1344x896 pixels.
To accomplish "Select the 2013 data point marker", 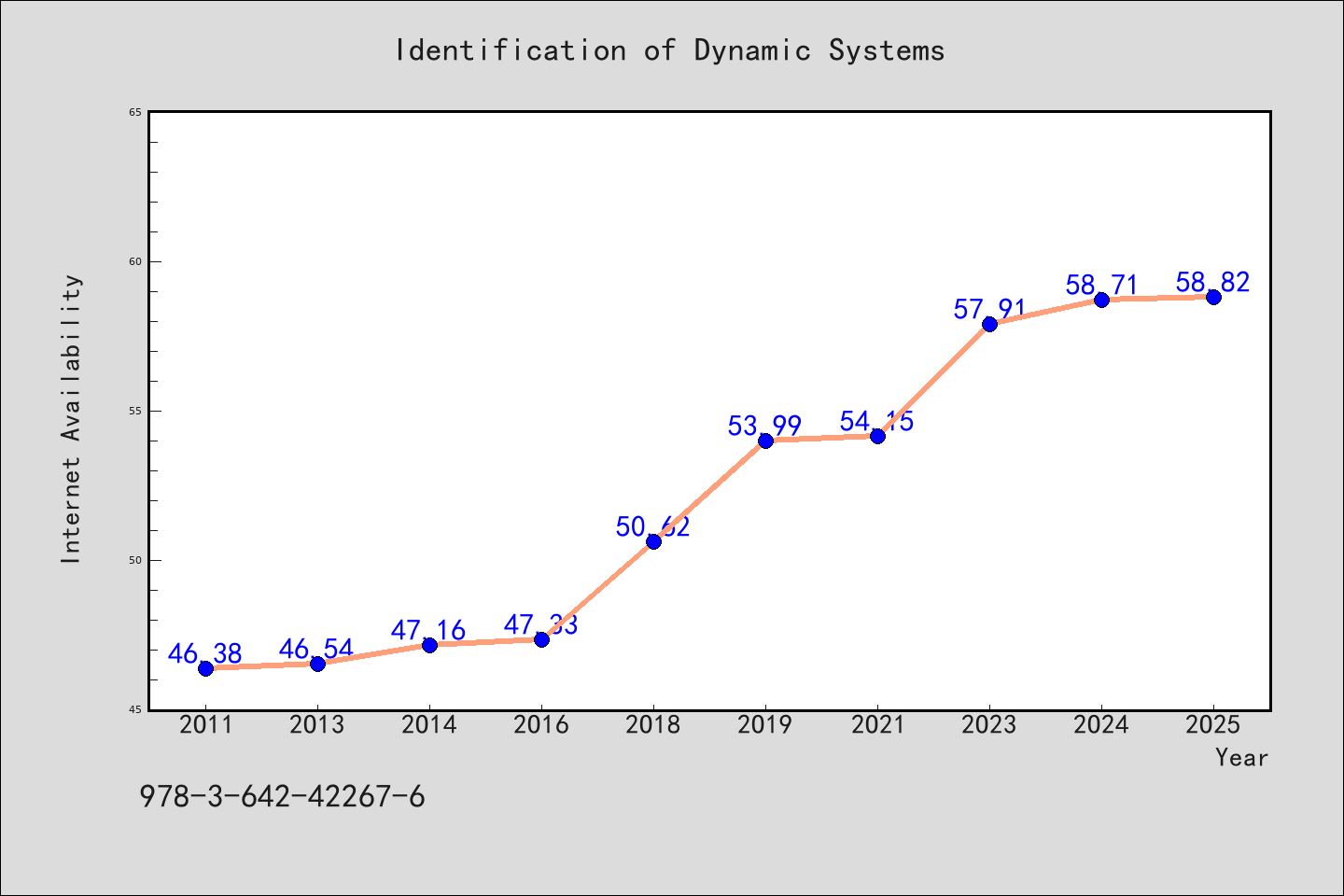I will click(x=317, y=664).
